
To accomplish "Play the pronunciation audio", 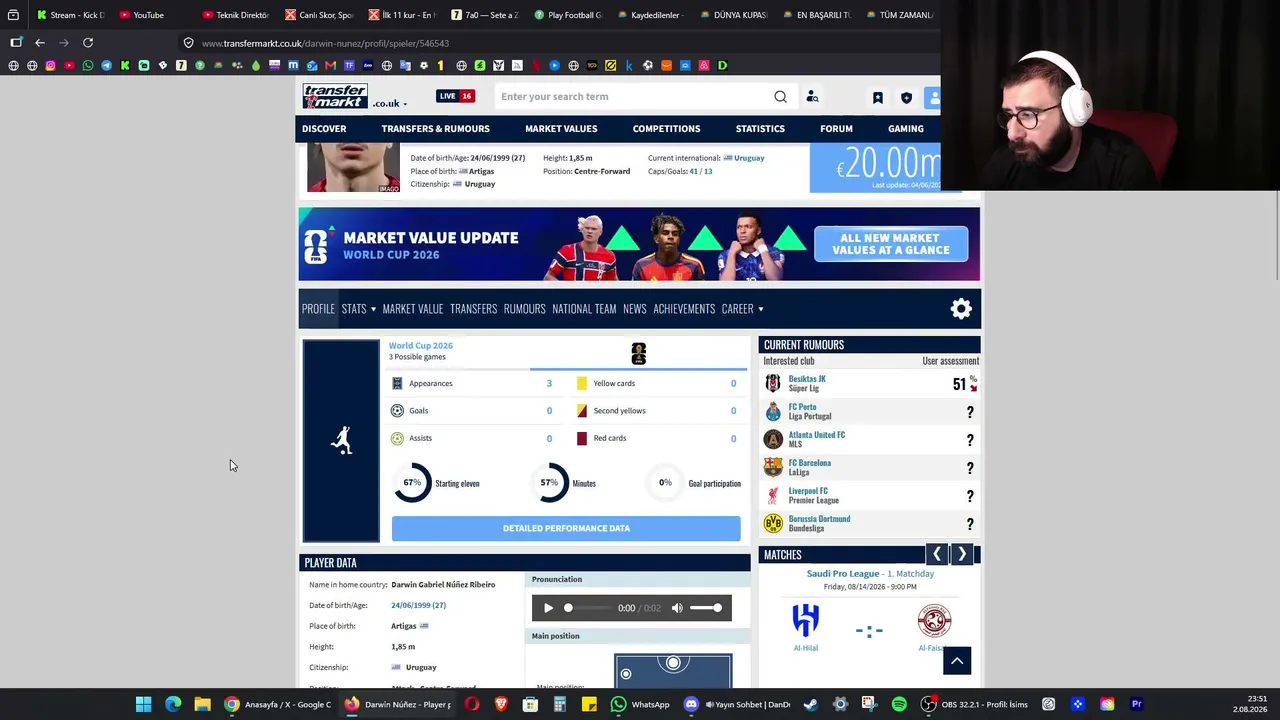I will click(x=548, y=608).
